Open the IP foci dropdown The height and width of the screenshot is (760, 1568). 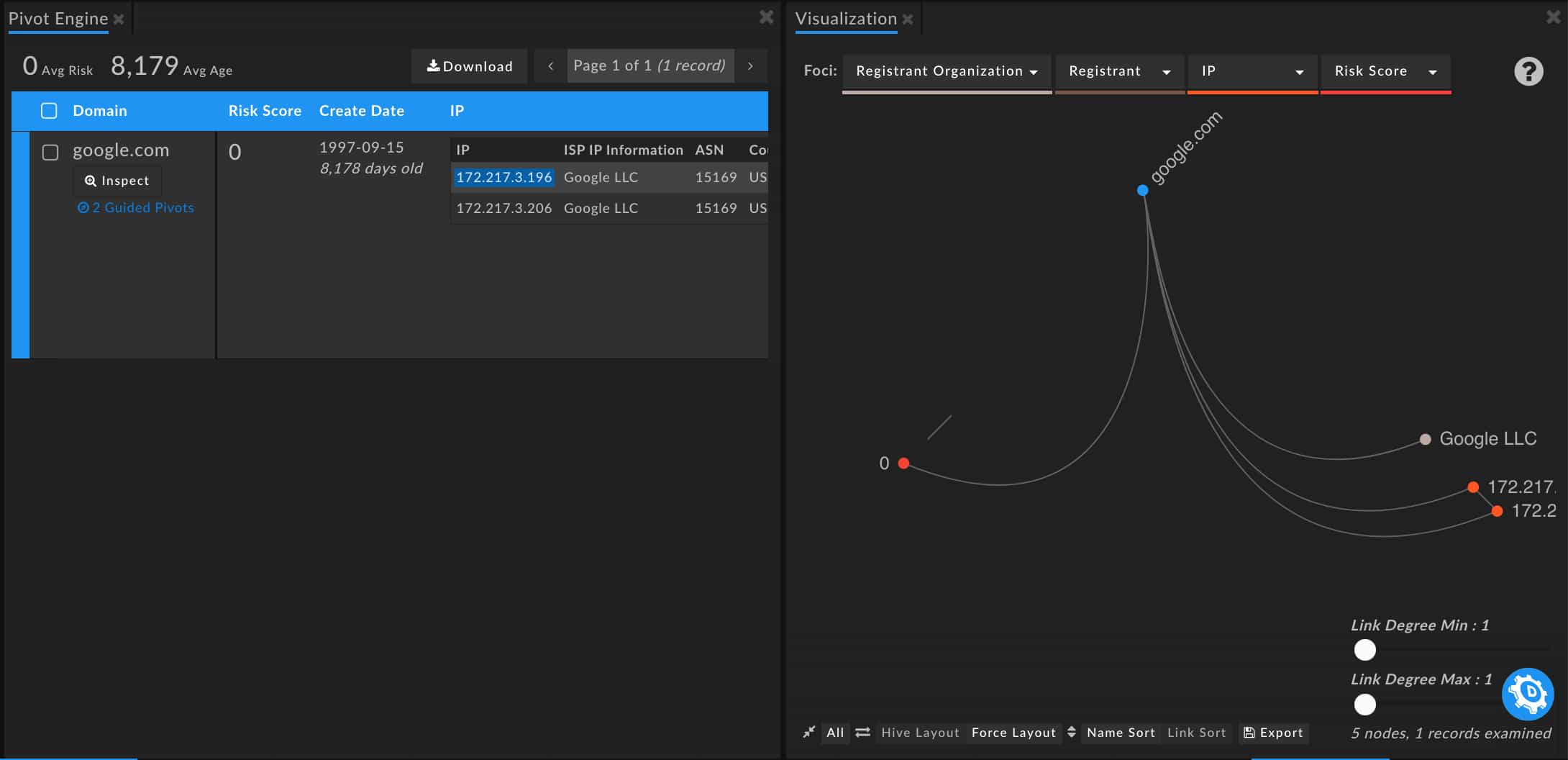coord(1252,71)
